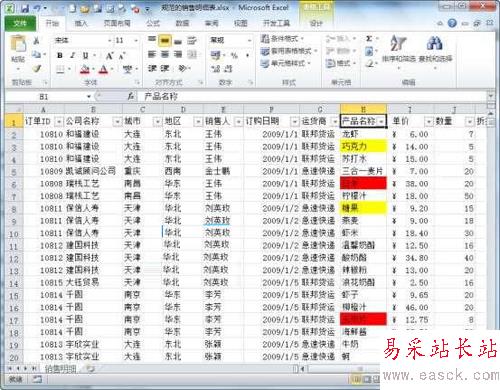Open the font name dropdown (宋体)

click(x=110, y=40)
